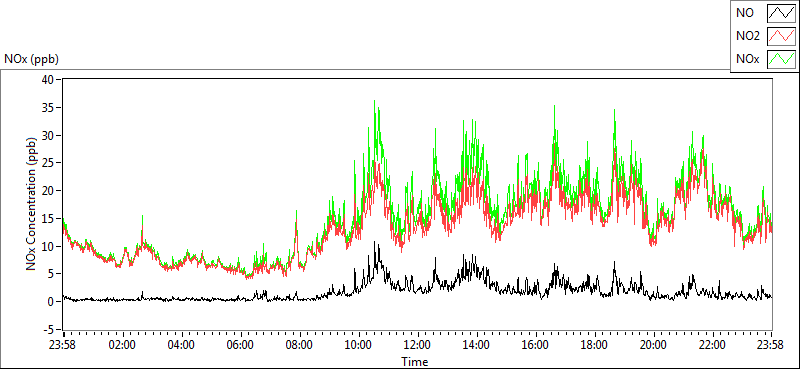Image resolution: width=800 pixels, height=369 pixels.
Task: Click the 20:00 x-axis tick label
Action: 654,345
